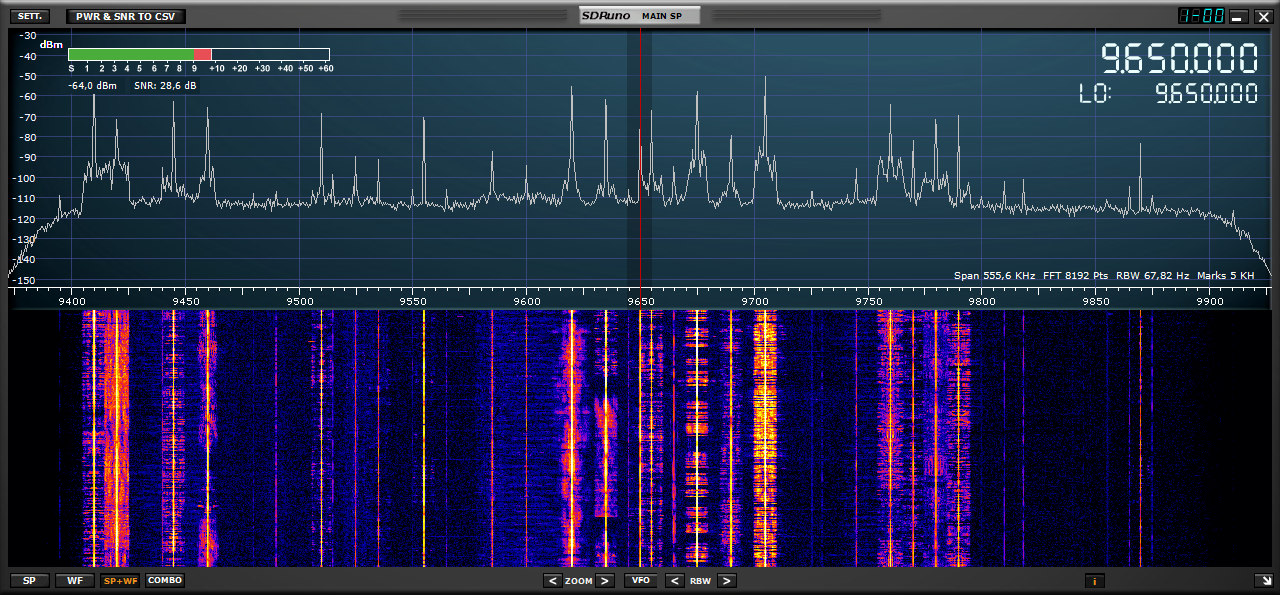Minimize the SDRuno Main SP window

(x=1238, y=16)
